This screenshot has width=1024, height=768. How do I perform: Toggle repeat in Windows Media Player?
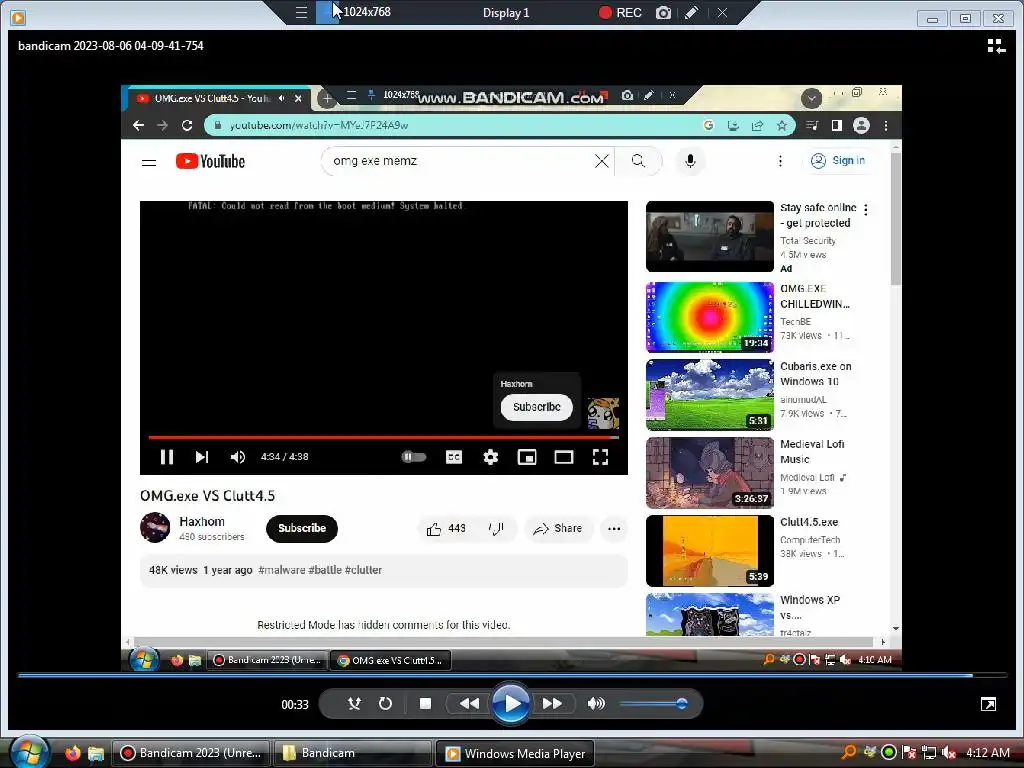(385, 703)
